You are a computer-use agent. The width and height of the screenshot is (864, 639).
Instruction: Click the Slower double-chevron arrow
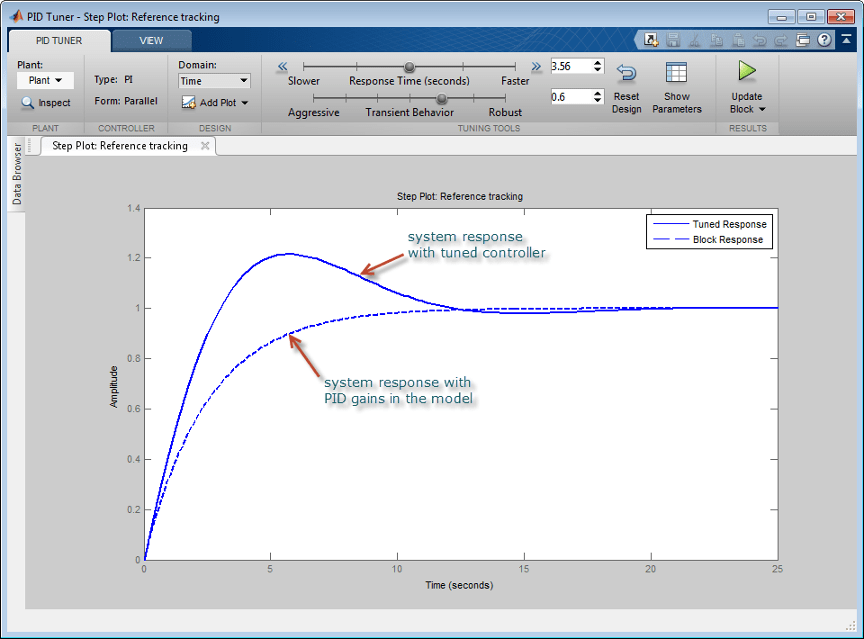pos(282,67)
